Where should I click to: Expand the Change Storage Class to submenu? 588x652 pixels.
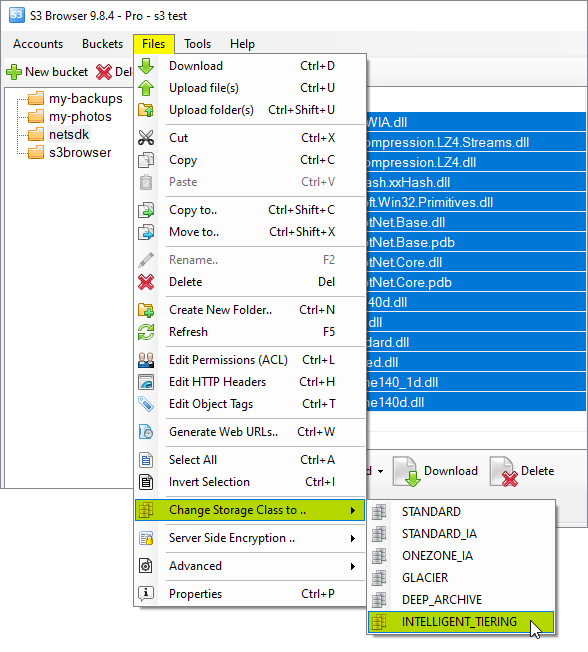click(250, 510)
